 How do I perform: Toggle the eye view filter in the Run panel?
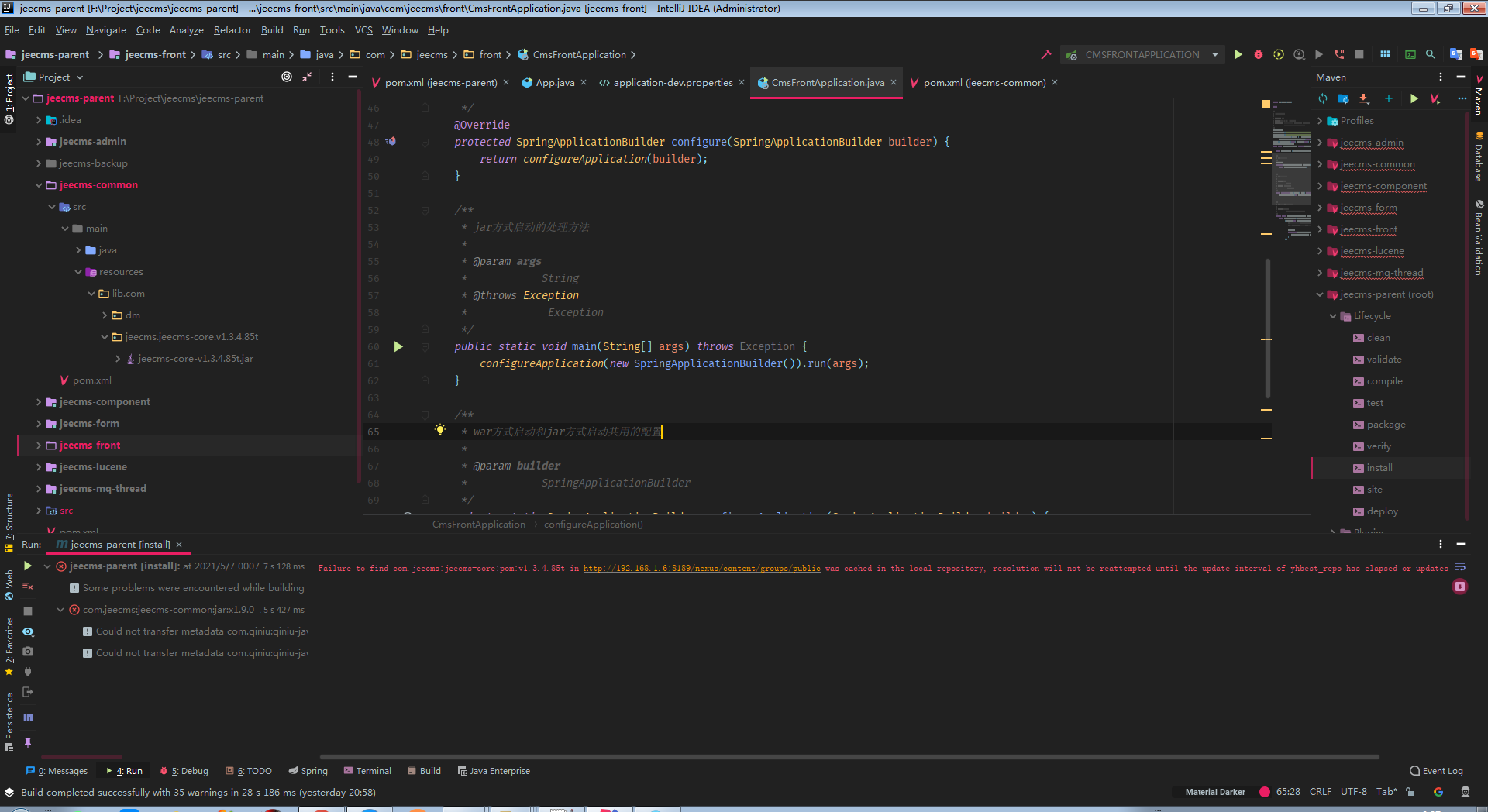(28, 631)
